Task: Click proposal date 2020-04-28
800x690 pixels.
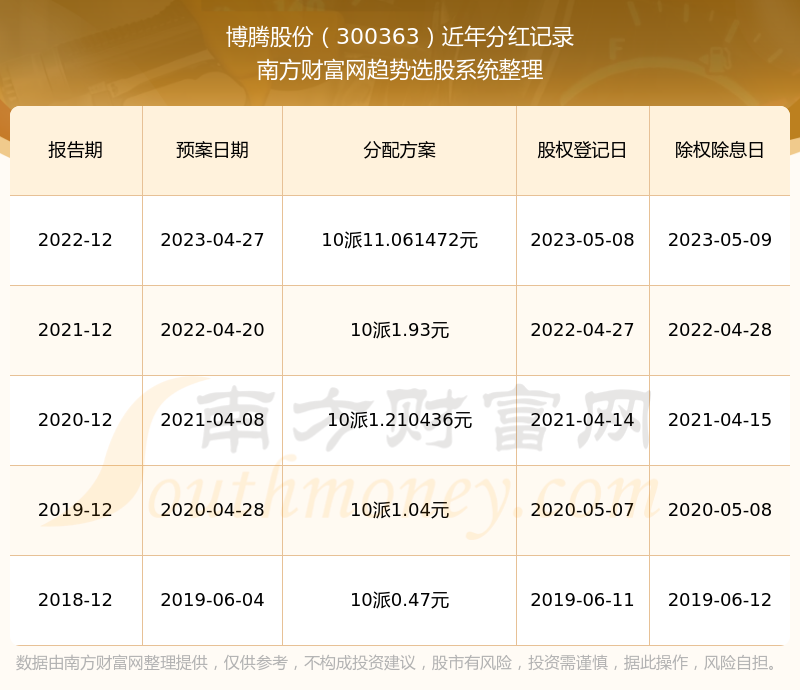Action: click(x=212, y=509)
